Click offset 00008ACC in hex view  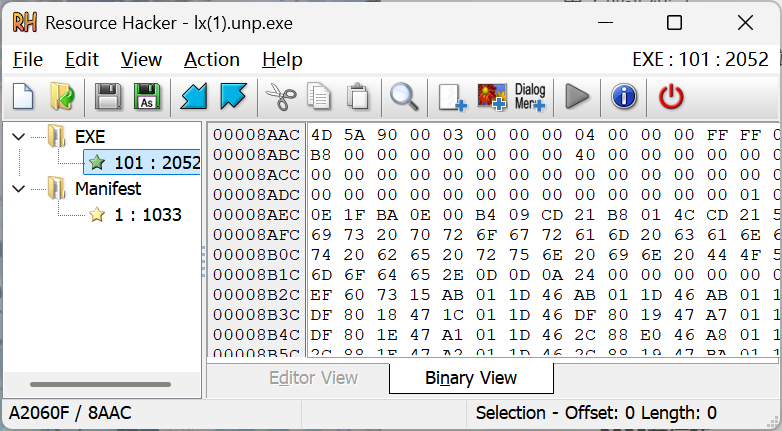pyautogui.click(x=256, y=175)
